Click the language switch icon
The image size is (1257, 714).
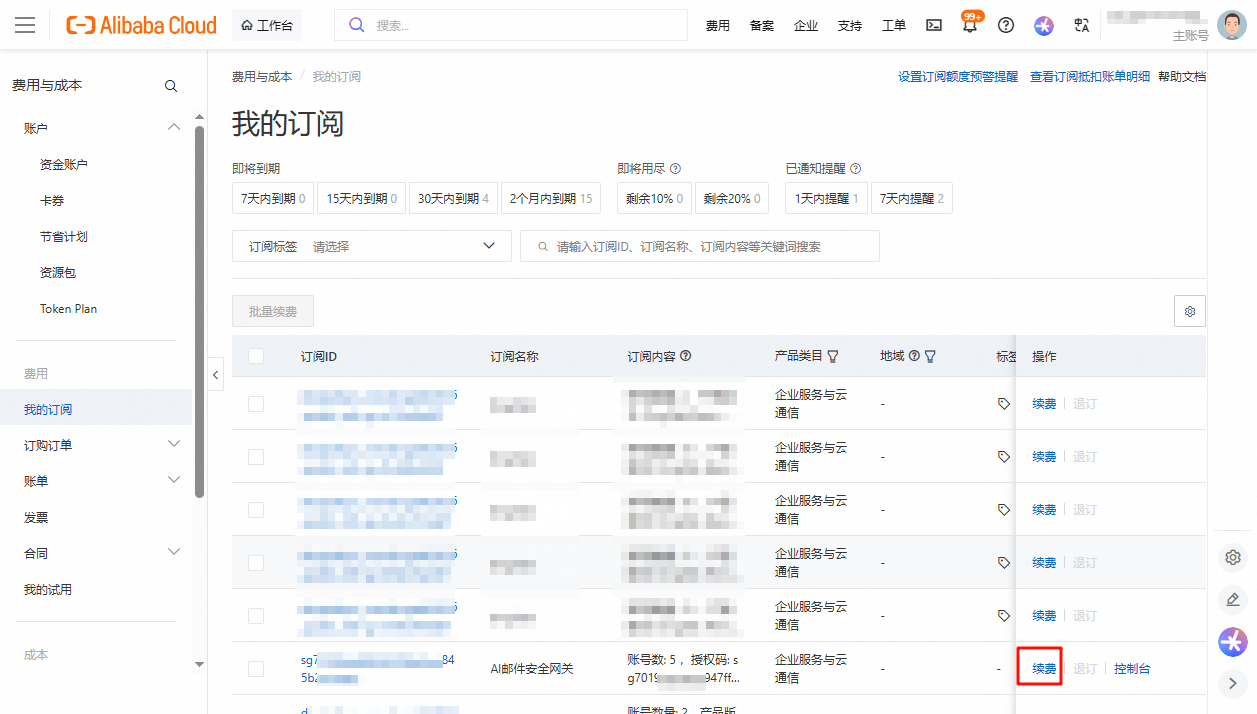point(1081,26)
